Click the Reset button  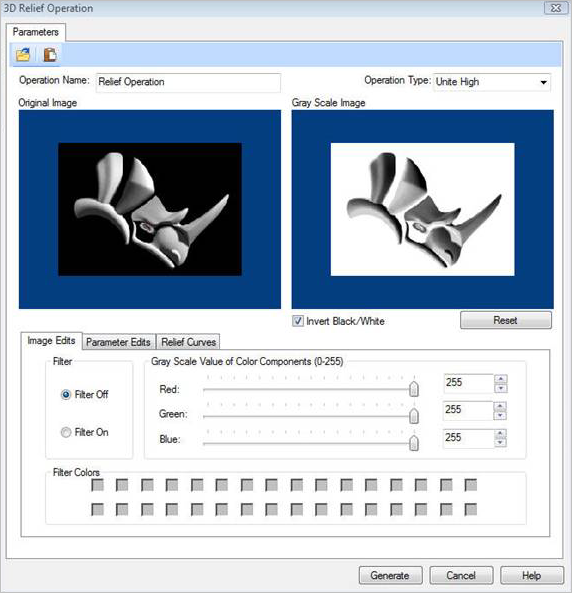505,320
